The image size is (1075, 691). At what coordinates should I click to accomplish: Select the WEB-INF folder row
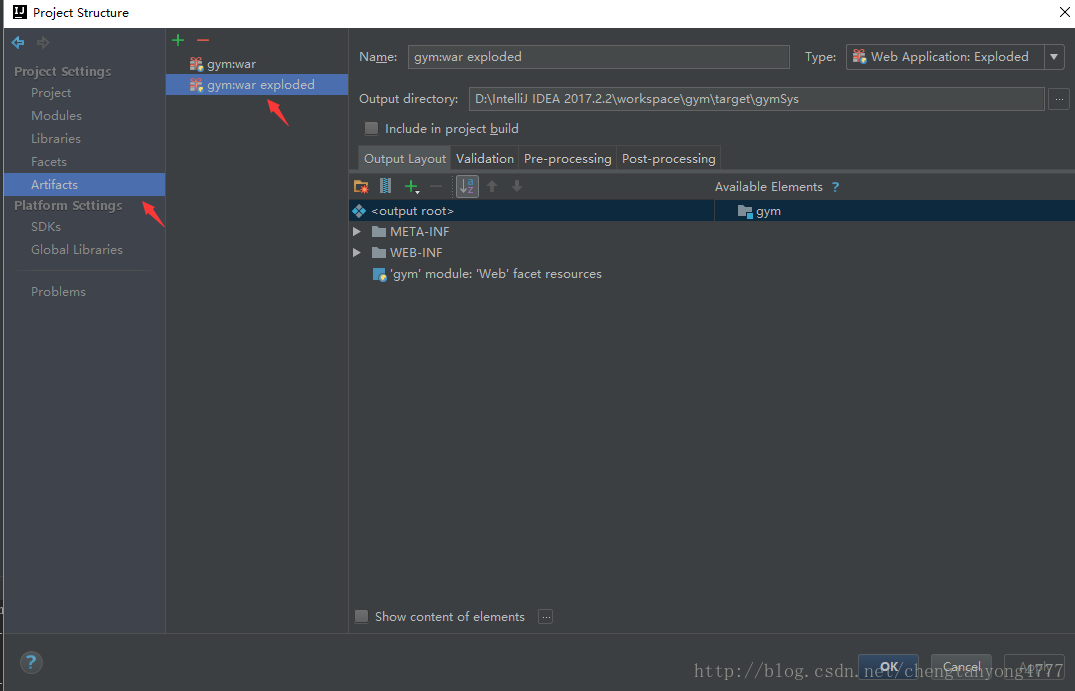[x=416, y=252]
